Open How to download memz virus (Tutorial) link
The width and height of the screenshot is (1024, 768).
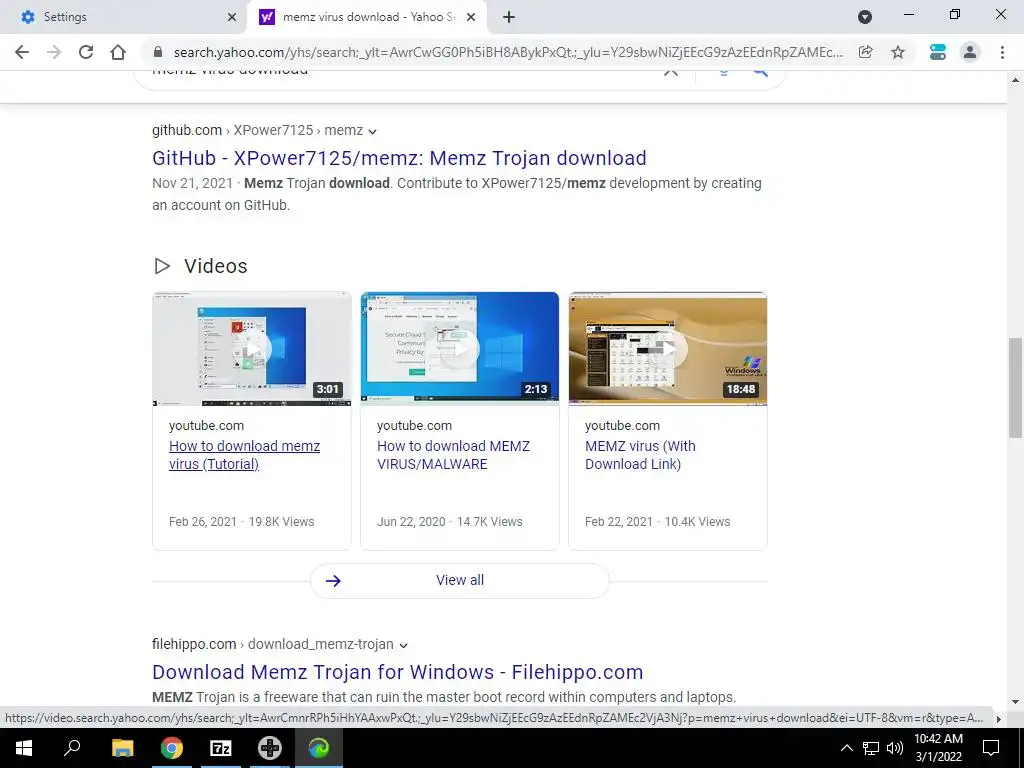point(244,455)
